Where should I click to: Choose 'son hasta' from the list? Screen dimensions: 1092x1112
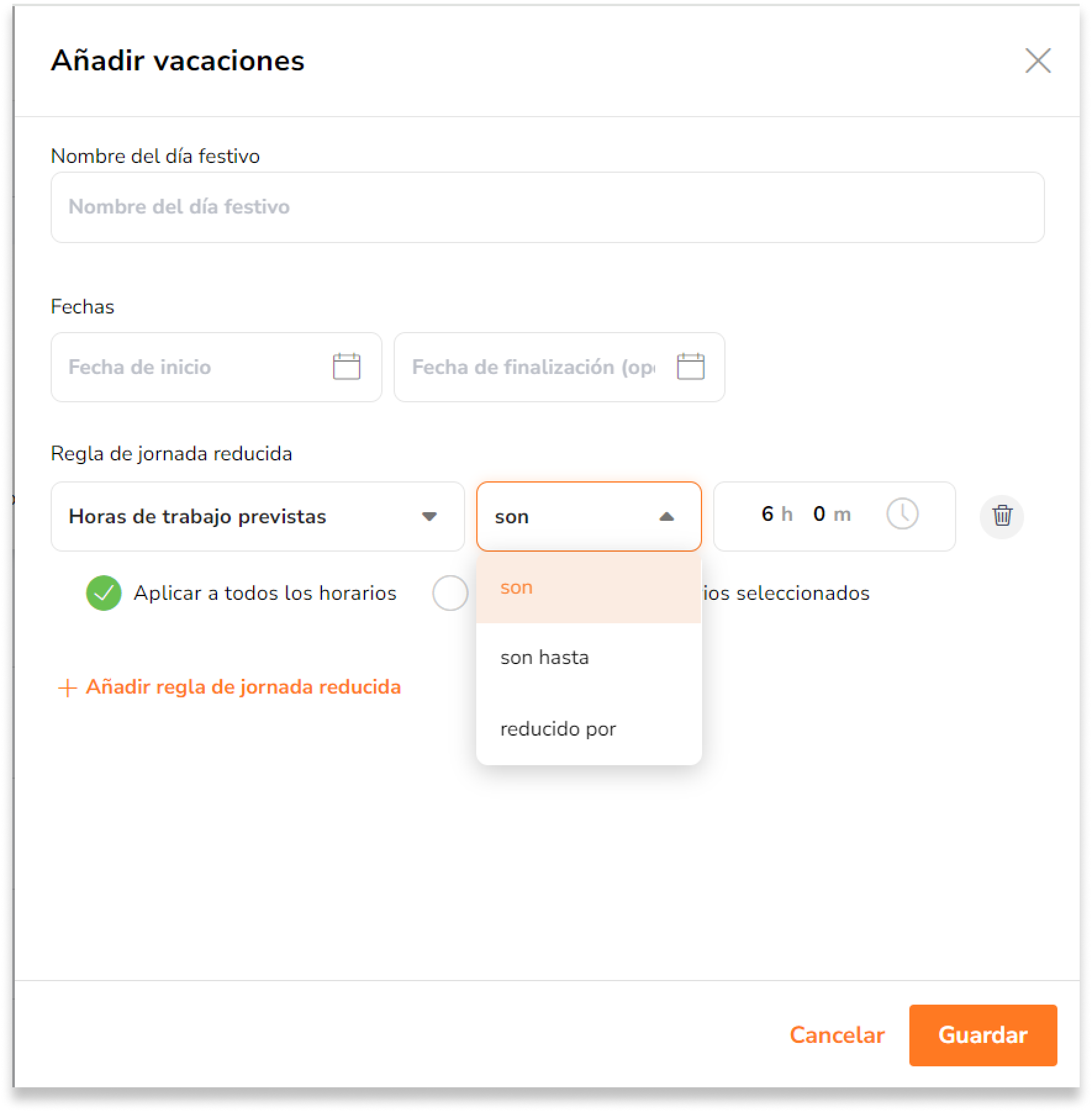point(589,658)
